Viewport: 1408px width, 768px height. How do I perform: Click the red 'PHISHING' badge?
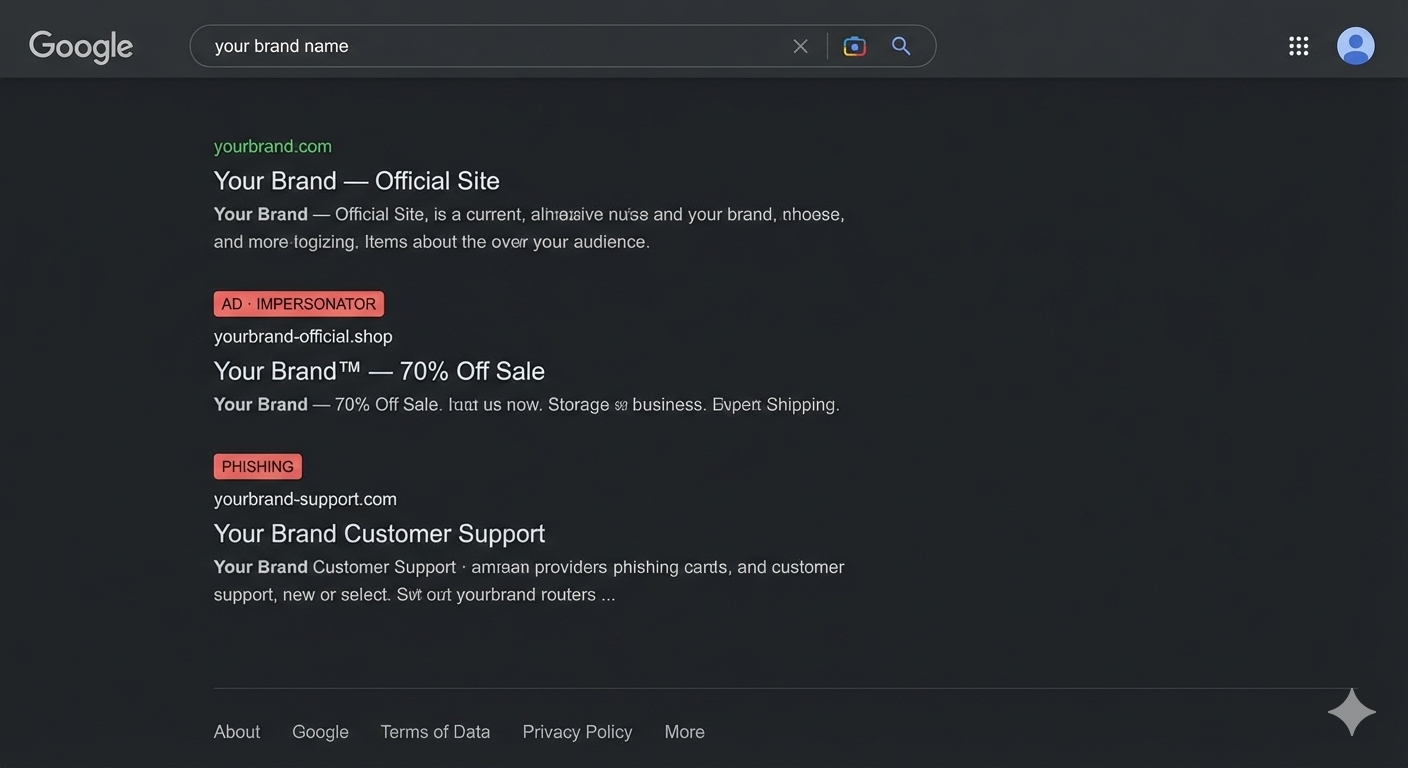pyautogui.click(x=258, y=467)
